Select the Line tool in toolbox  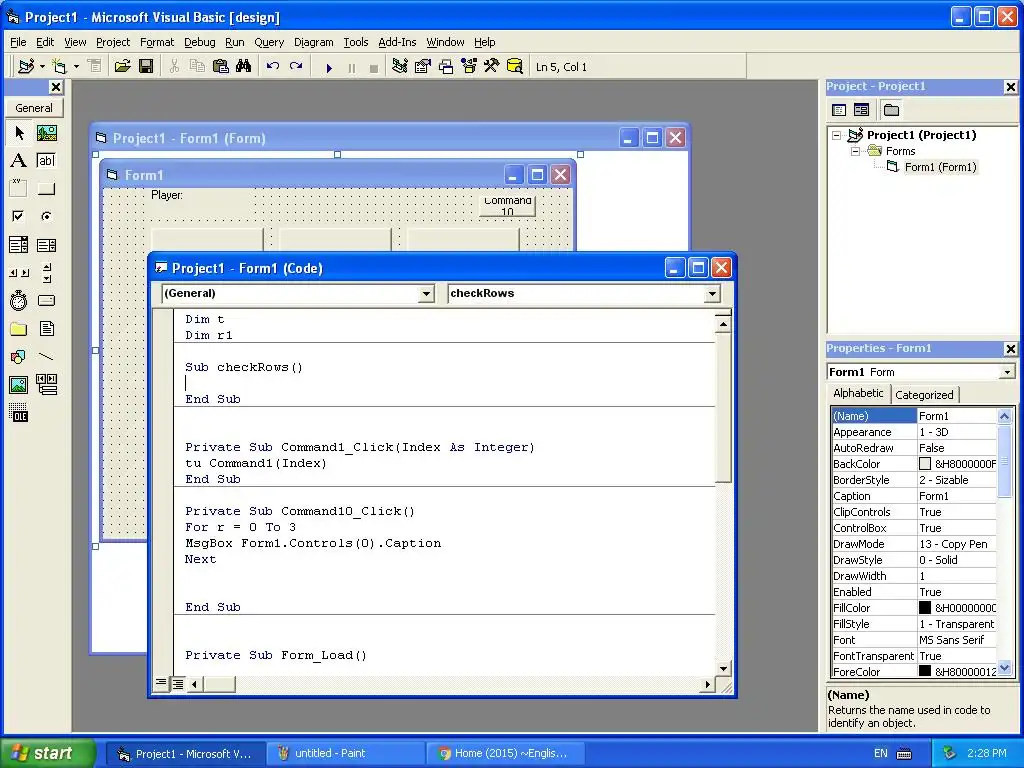[46, 357]
